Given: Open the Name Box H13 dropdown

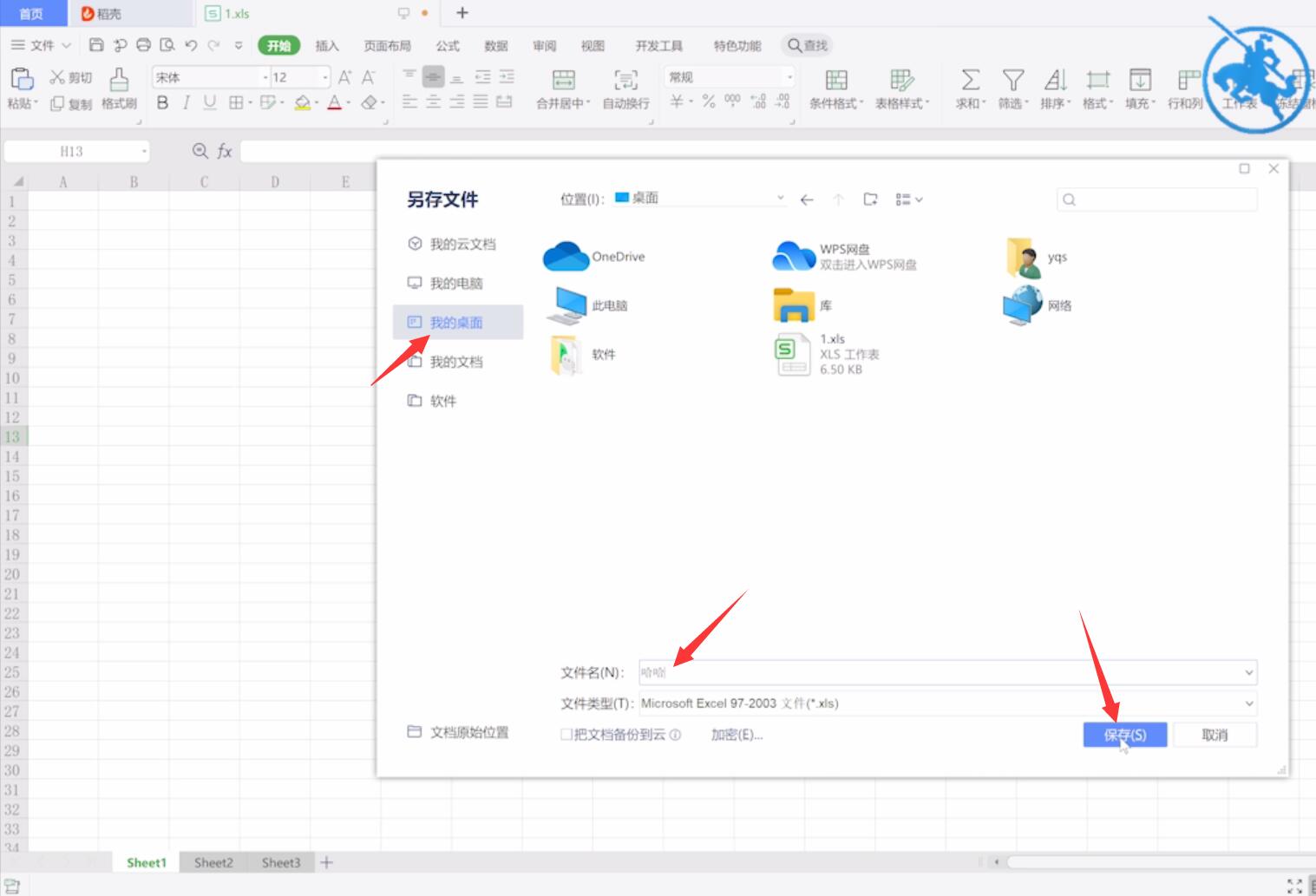Looking at the screenshot, I should pyautogui.click(x=144, y=152).
